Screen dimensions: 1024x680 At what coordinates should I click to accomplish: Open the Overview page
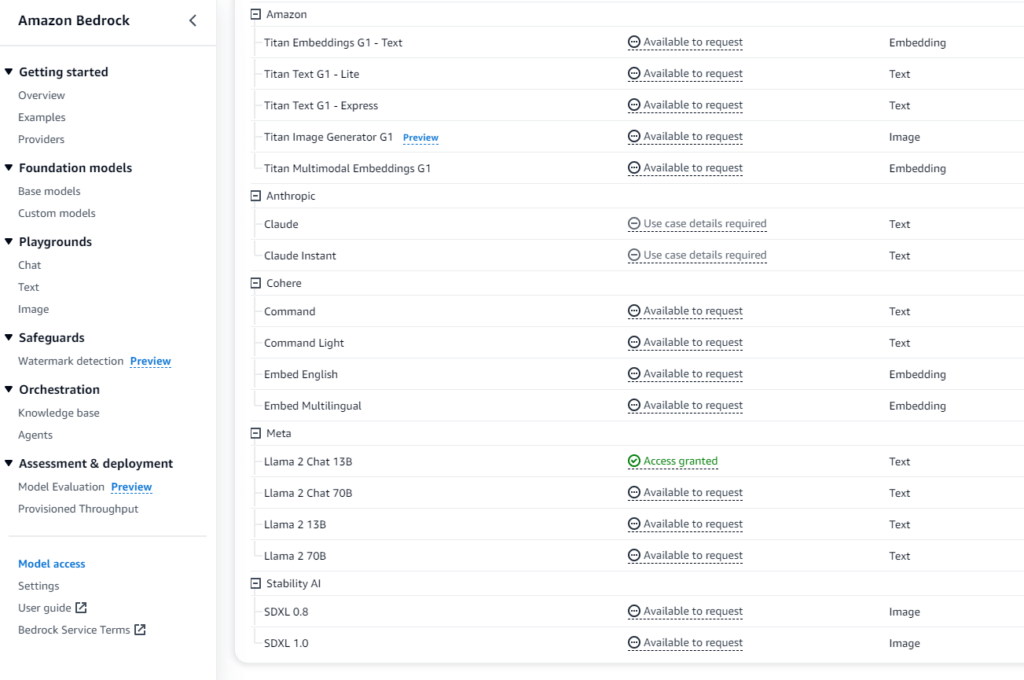click(x=42, y=95)
